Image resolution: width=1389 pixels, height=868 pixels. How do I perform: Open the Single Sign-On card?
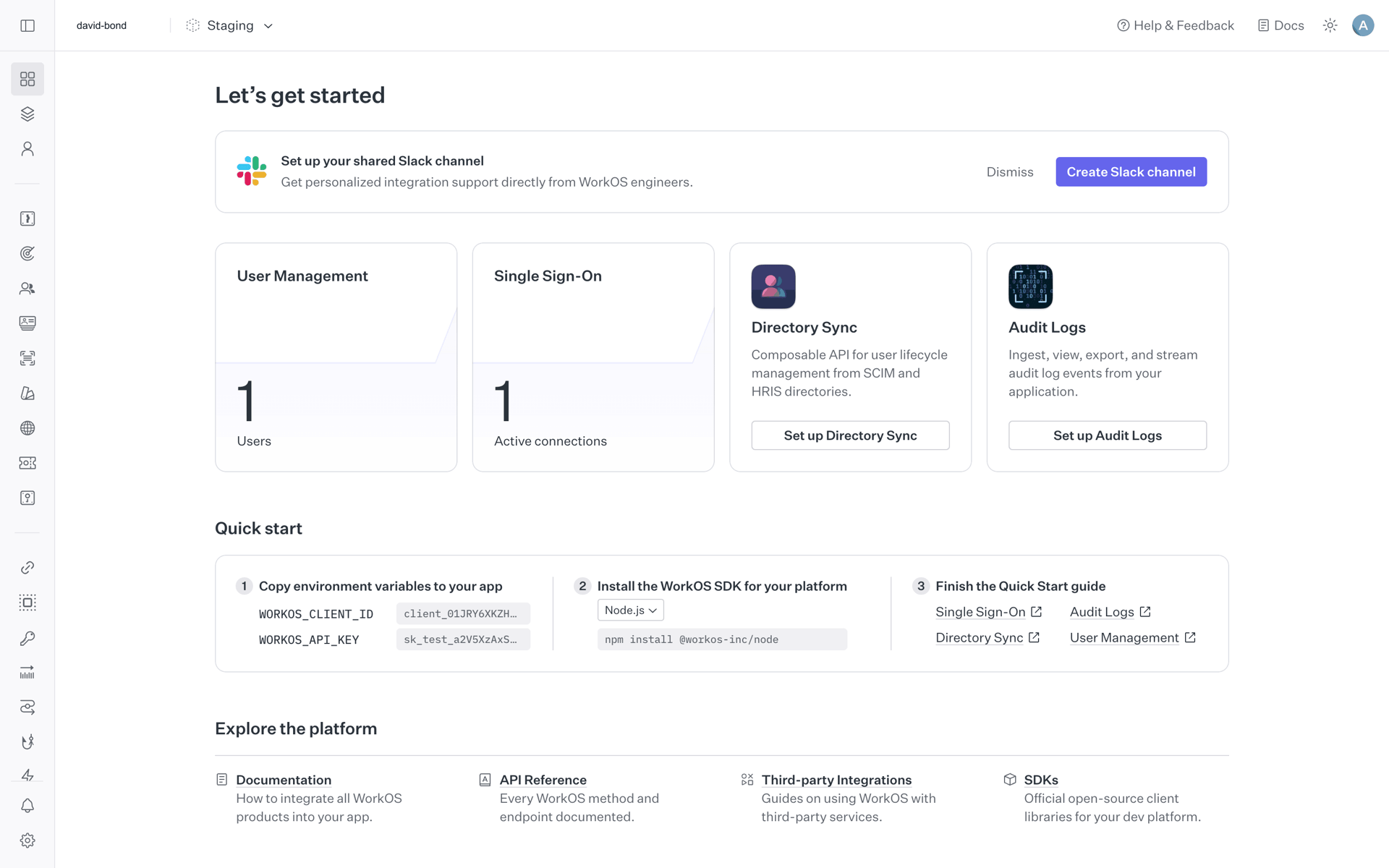tap(593, 357)
